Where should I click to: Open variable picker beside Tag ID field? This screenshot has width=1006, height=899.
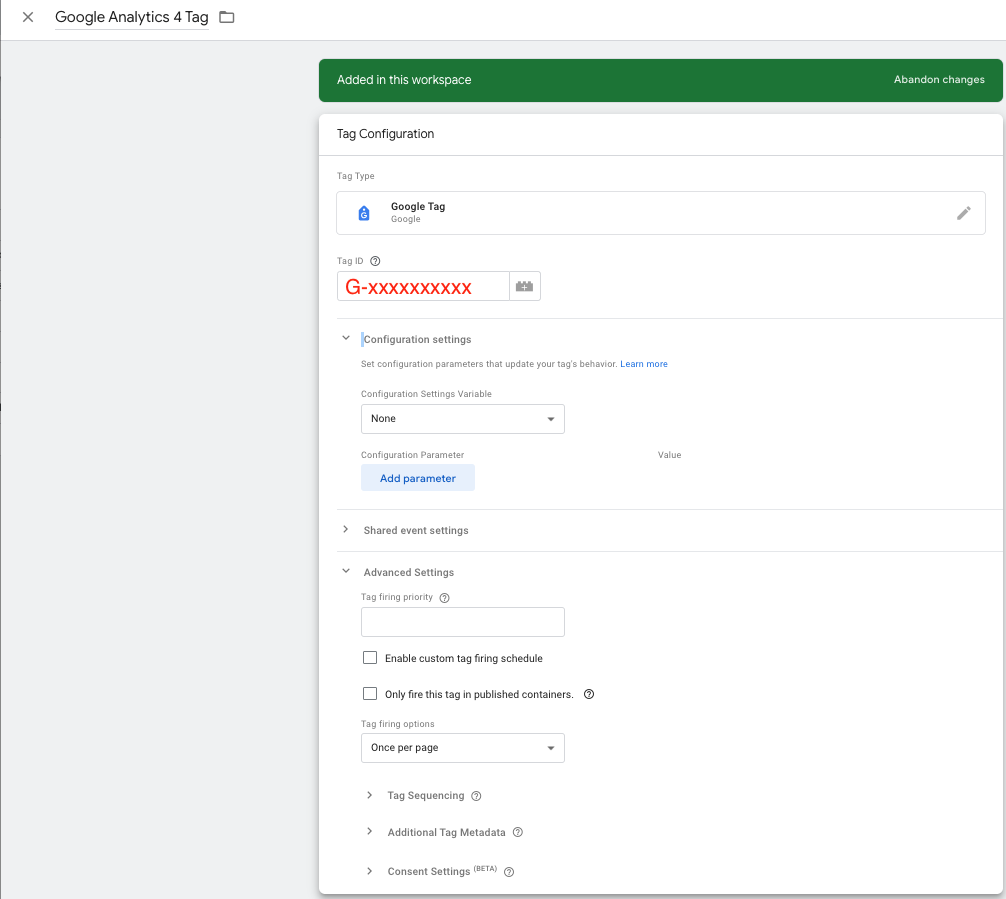[525, 286]
